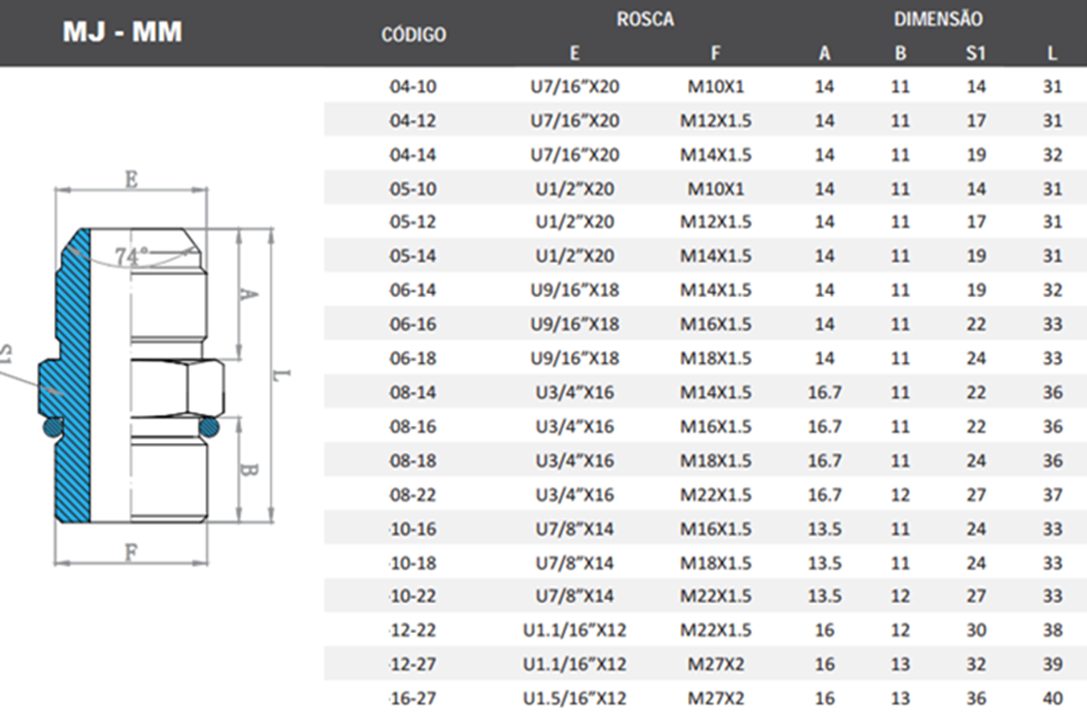The width and height of the screenshot is (1087, 720).
Task: Select code 10-18 in the table
Action: coord(414,563)
